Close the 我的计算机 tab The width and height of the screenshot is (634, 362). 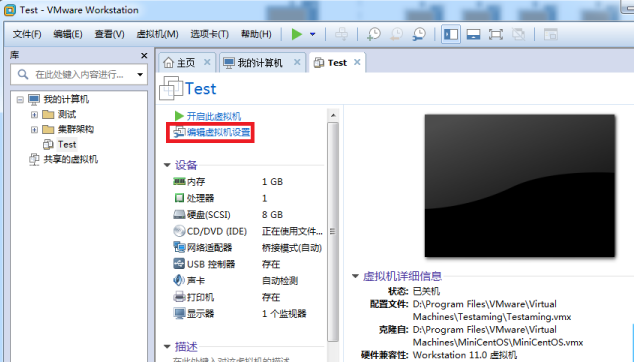point(297,62)
